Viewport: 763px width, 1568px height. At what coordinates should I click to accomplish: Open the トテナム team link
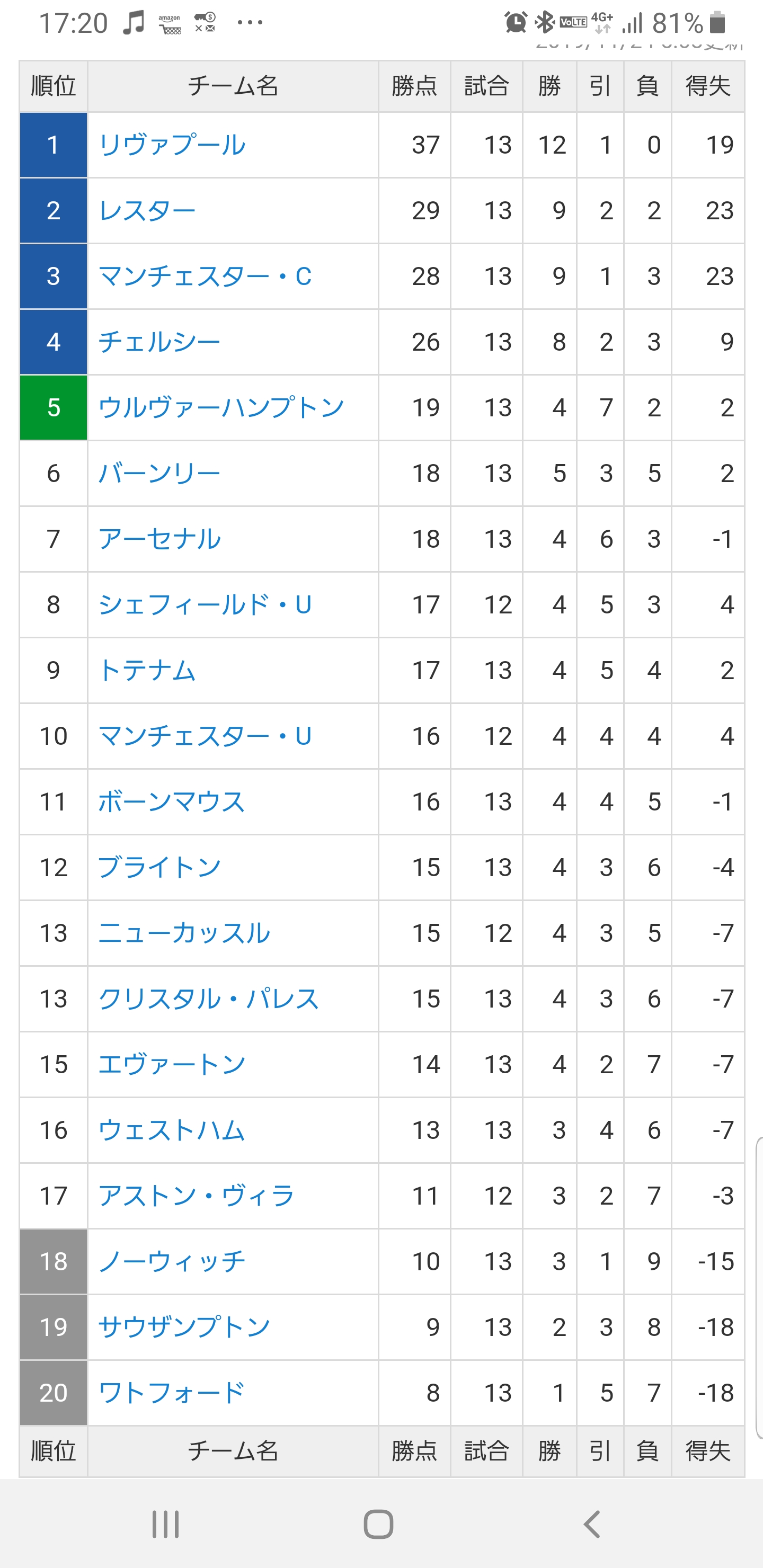point(147,671)
